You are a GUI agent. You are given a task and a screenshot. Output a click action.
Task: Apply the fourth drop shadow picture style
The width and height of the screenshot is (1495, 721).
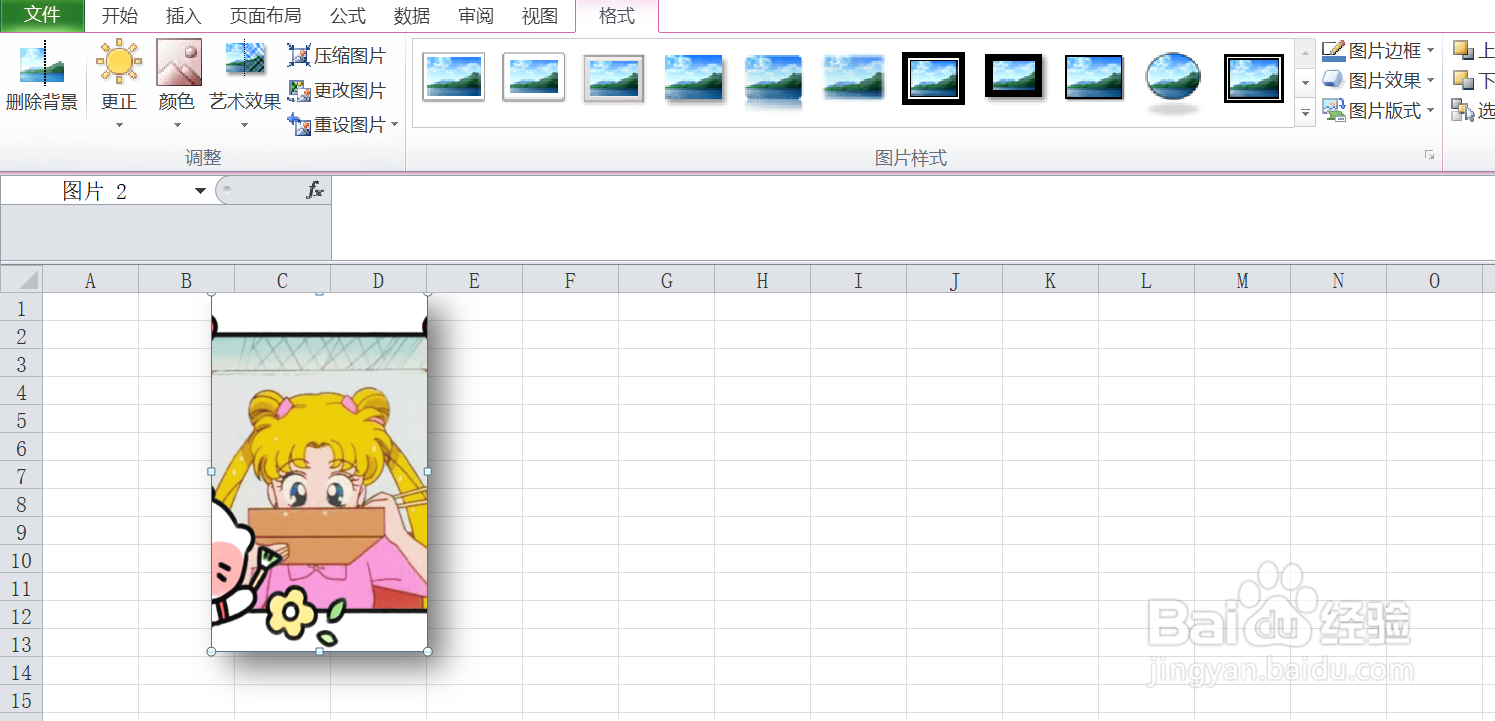click(x=694, y=78)
